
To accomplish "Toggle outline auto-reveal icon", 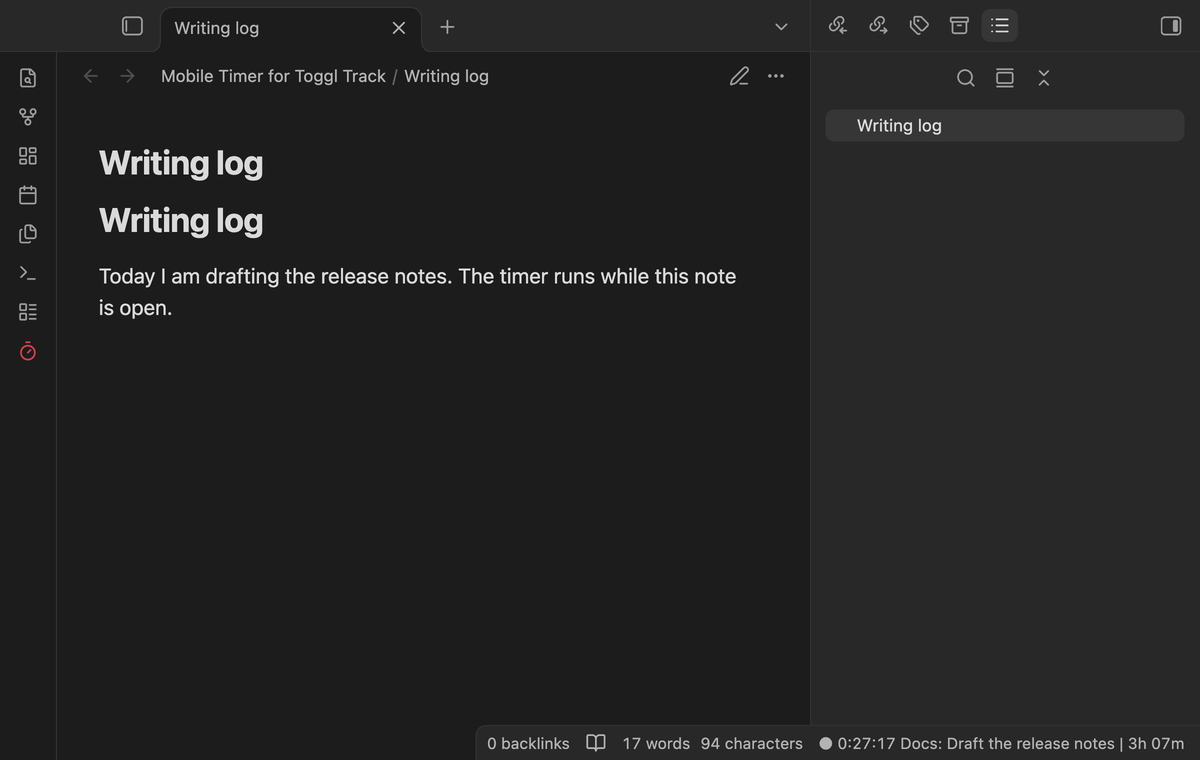I will 1005,78.
